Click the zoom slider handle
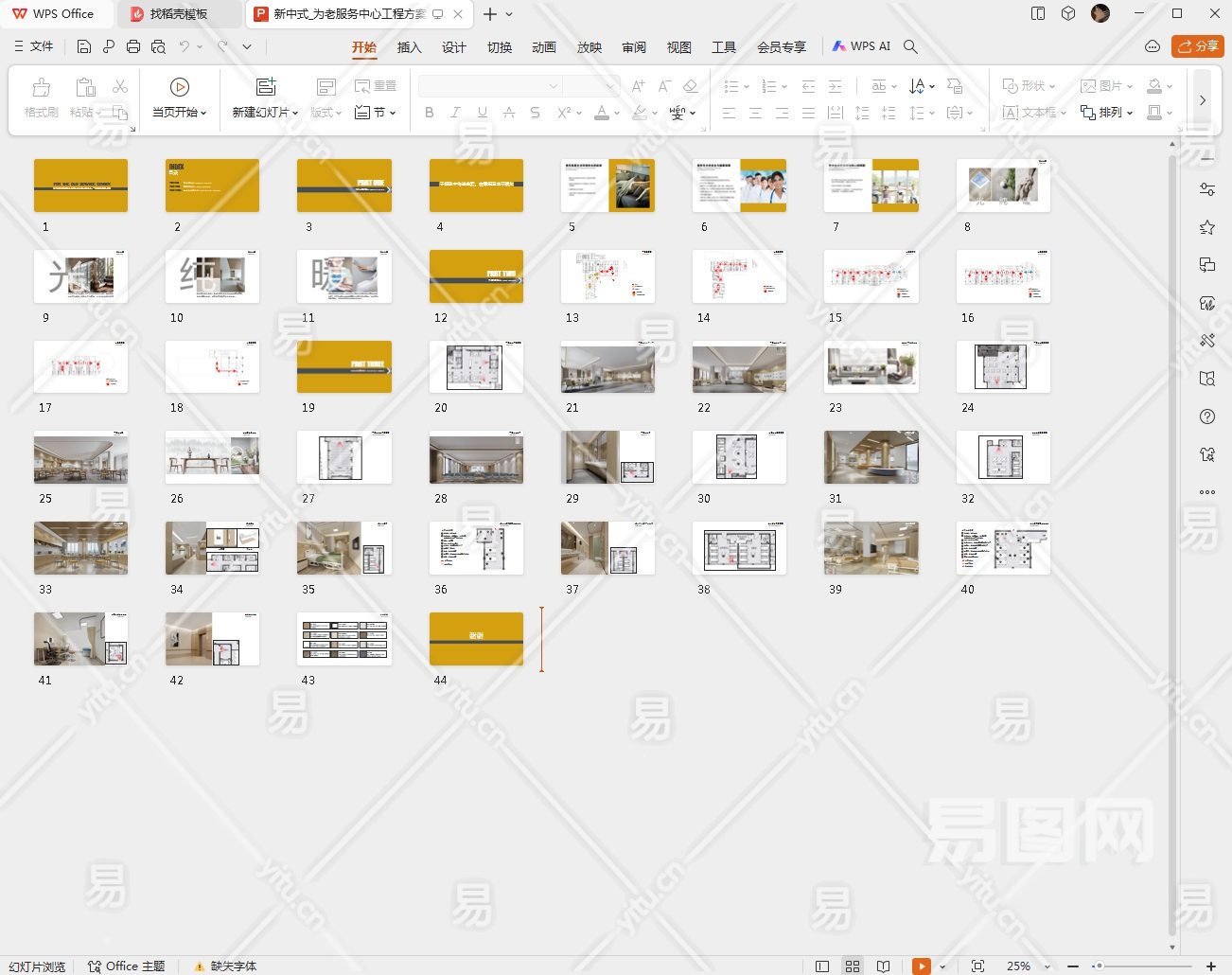 click(1098, 966)
